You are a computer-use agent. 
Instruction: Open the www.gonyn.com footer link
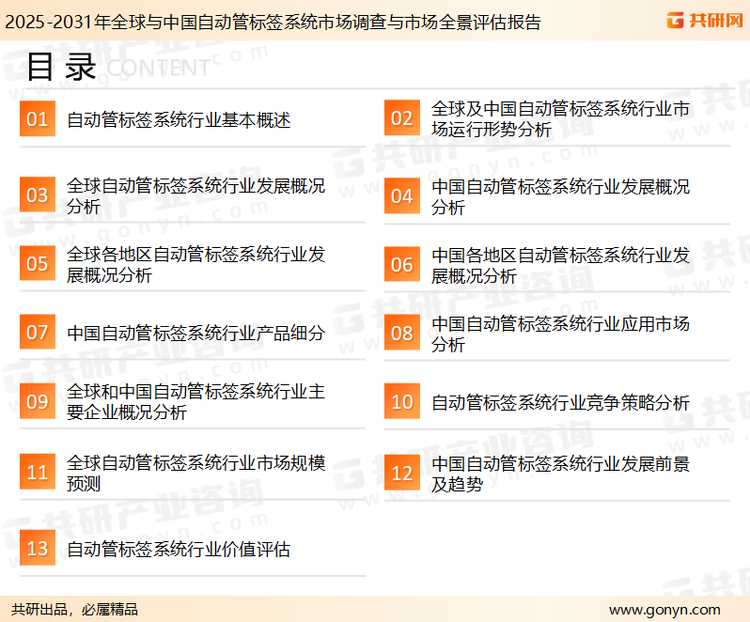(664, 610)
